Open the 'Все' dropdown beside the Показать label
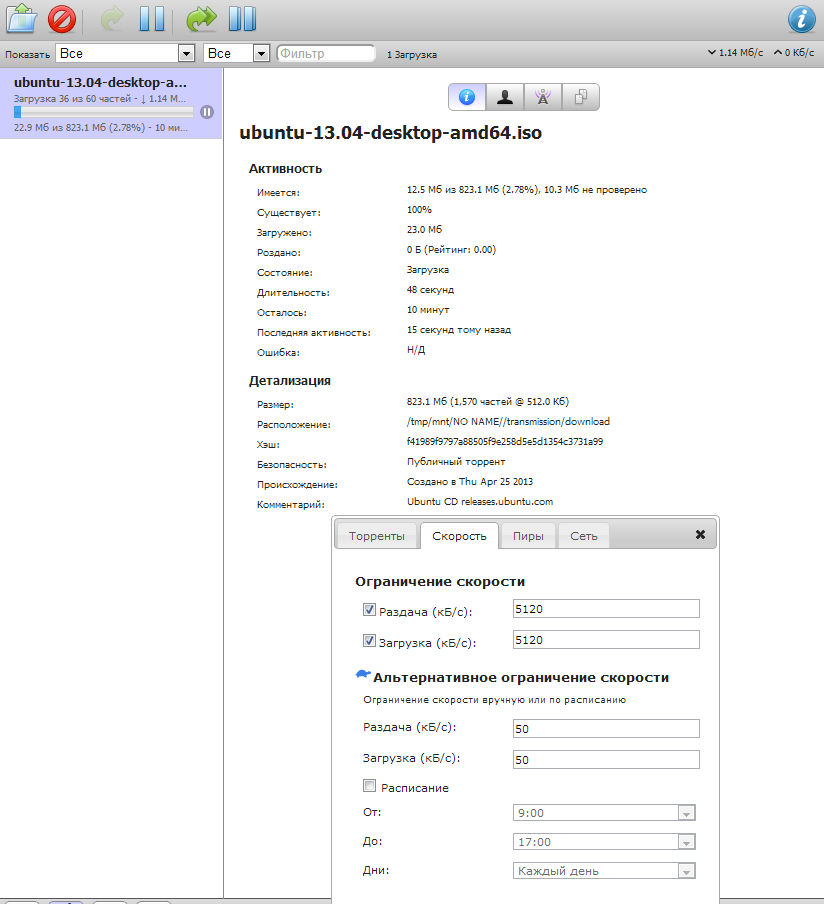Viewport: 824px width, 904px height. coord(125,54)
